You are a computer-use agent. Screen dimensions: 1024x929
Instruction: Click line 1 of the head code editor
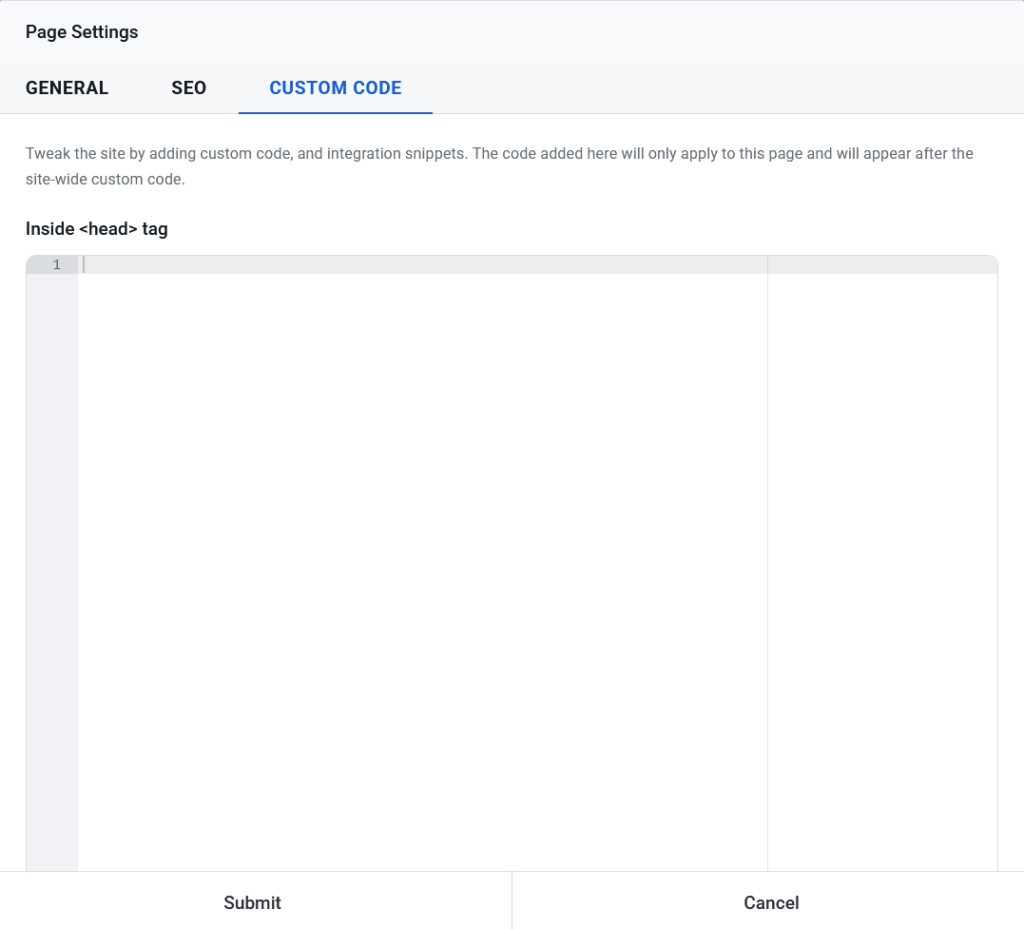[x=420, y=265]
